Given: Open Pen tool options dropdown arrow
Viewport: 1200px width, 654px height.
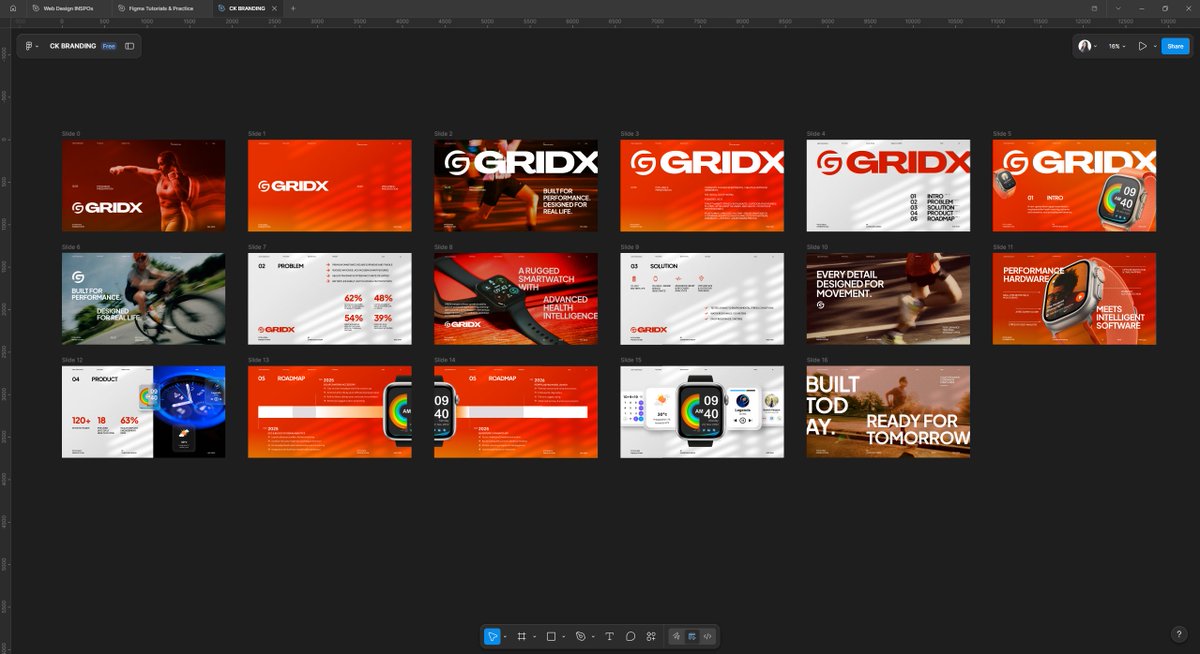Looking at the screenshot, I should 593,636.
